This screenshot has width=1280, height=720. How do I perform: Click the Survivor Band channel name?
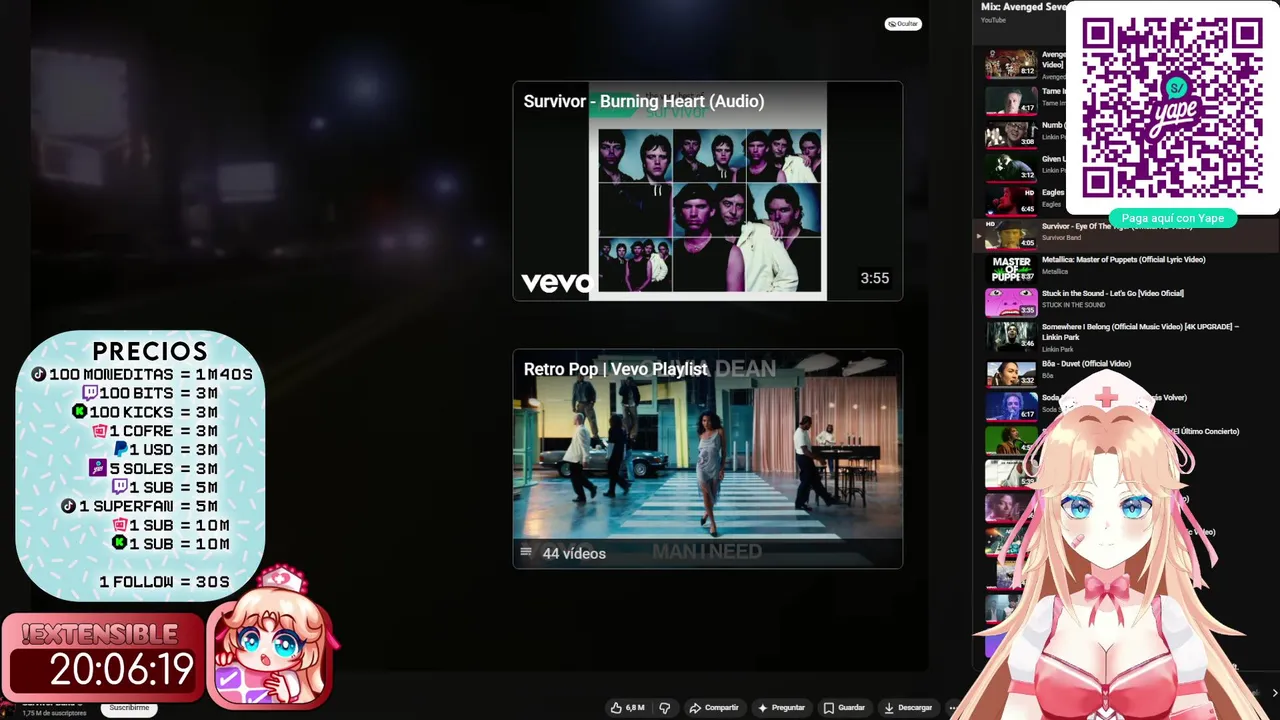1061,238
